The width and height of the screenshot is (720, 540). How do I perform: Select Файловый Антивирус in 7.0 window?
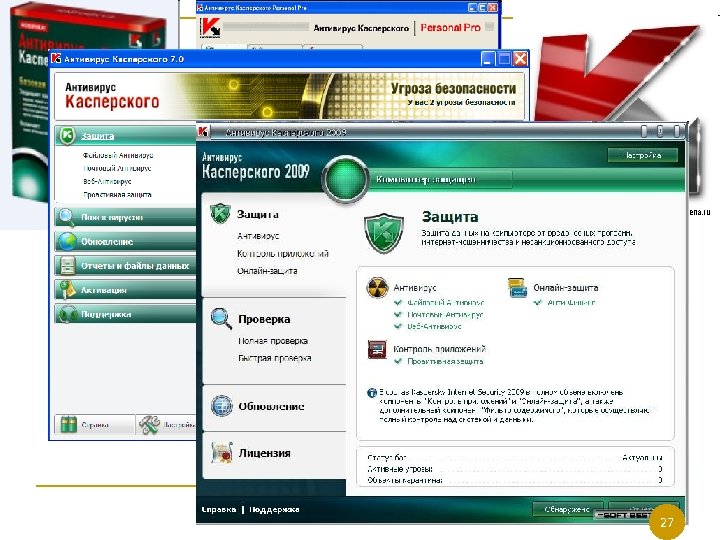tap(118, 155)
